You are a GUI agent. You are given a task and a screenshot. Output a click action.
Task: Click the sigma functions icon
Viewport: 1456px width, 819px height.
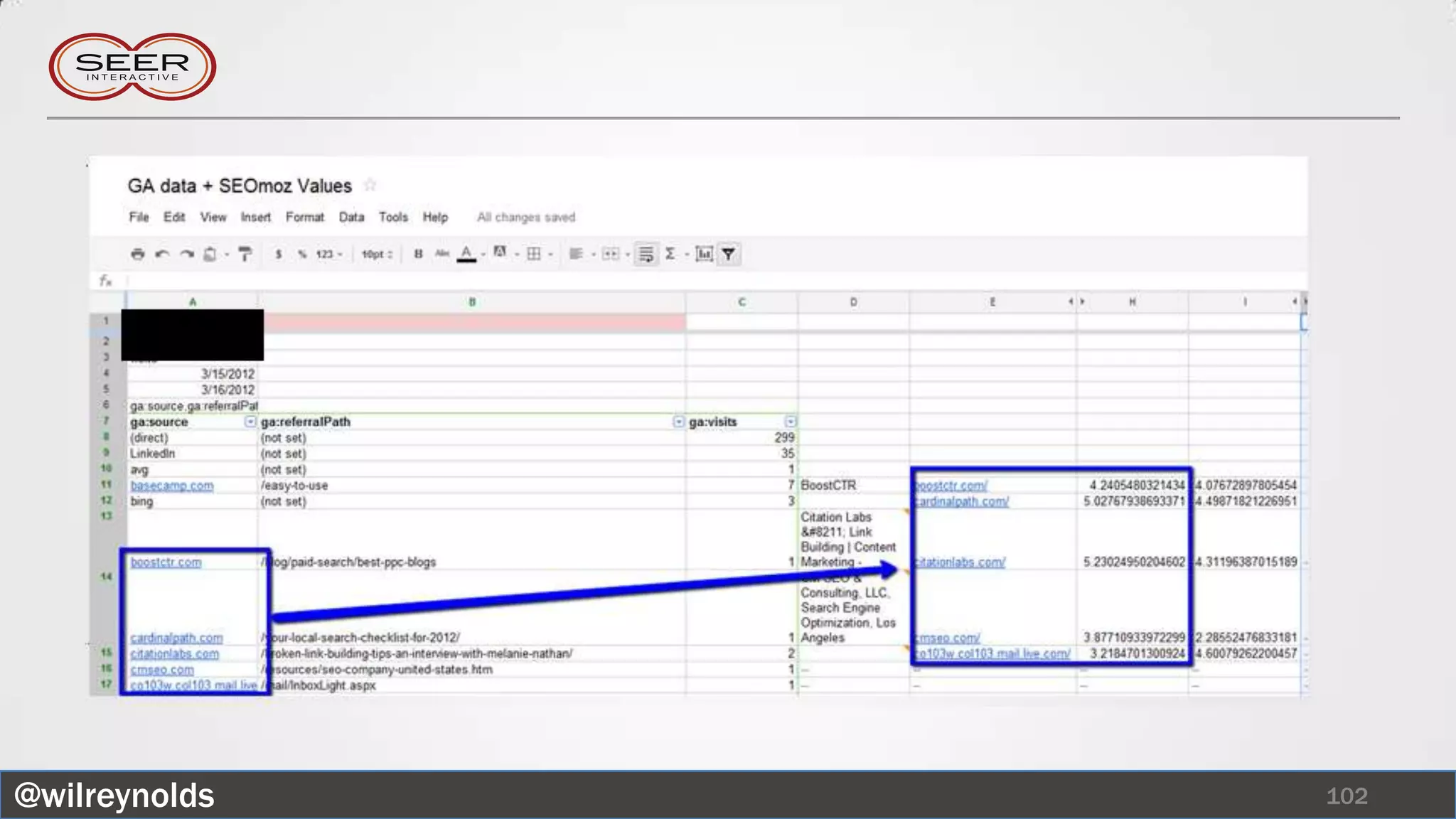pyautogui.click(x=670, y=254)
